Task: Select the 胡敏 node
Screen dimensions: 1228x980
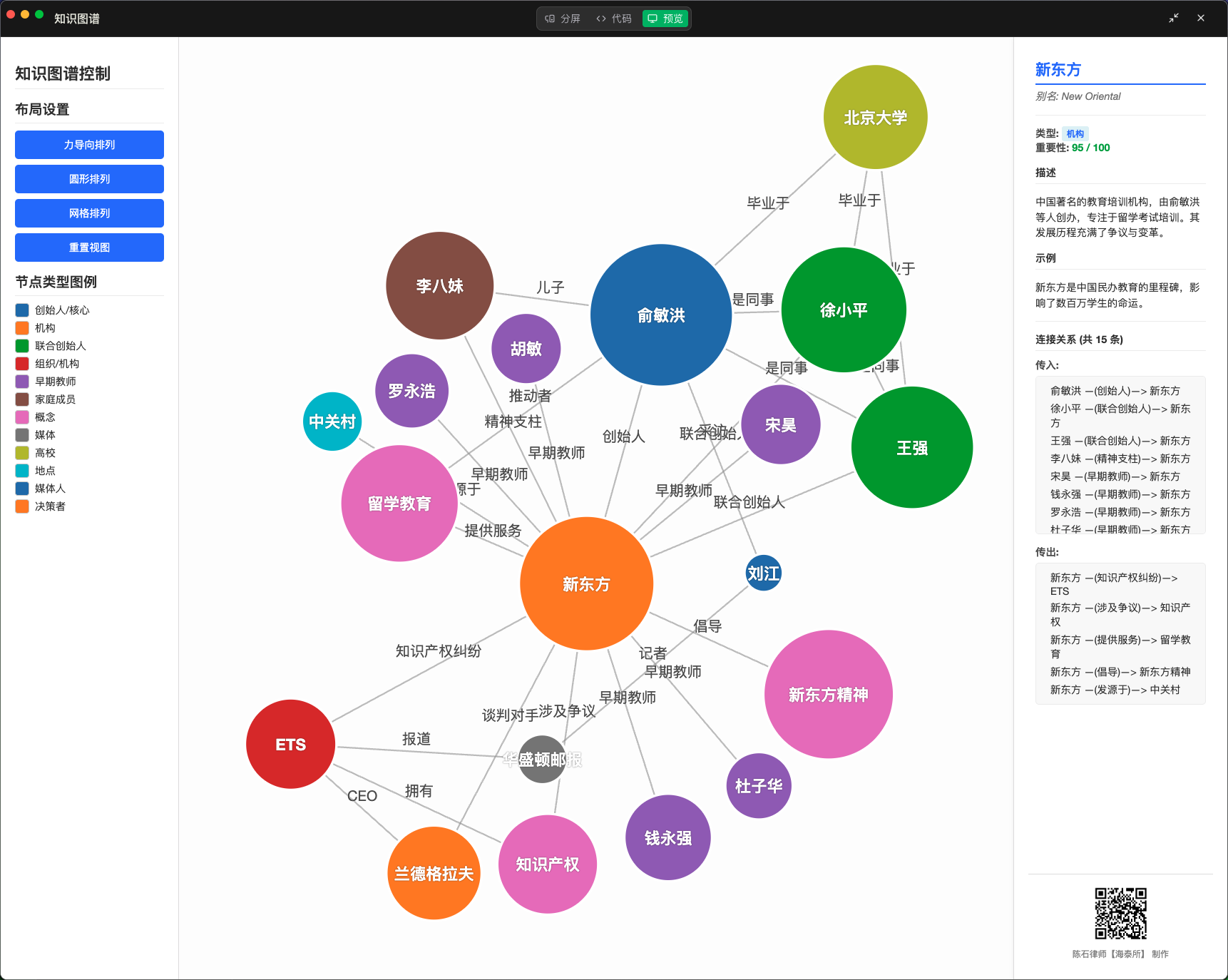Action: pos(526,349)
